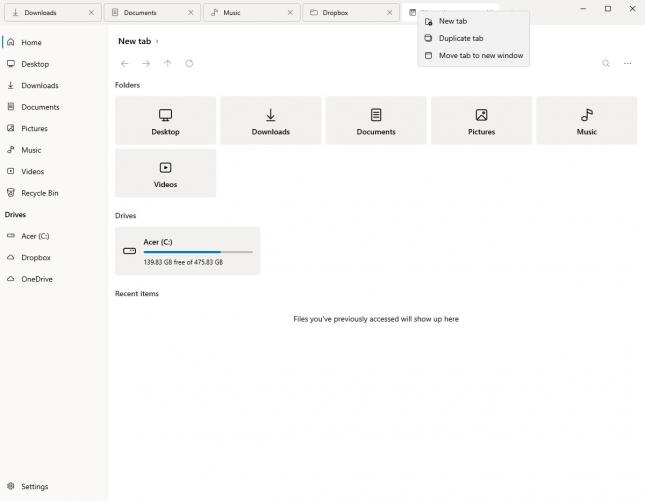645x501 pixels.
Task: Click 'Files you've previously accessed' message
Action: pyautogui.click(x=376, y=319)
